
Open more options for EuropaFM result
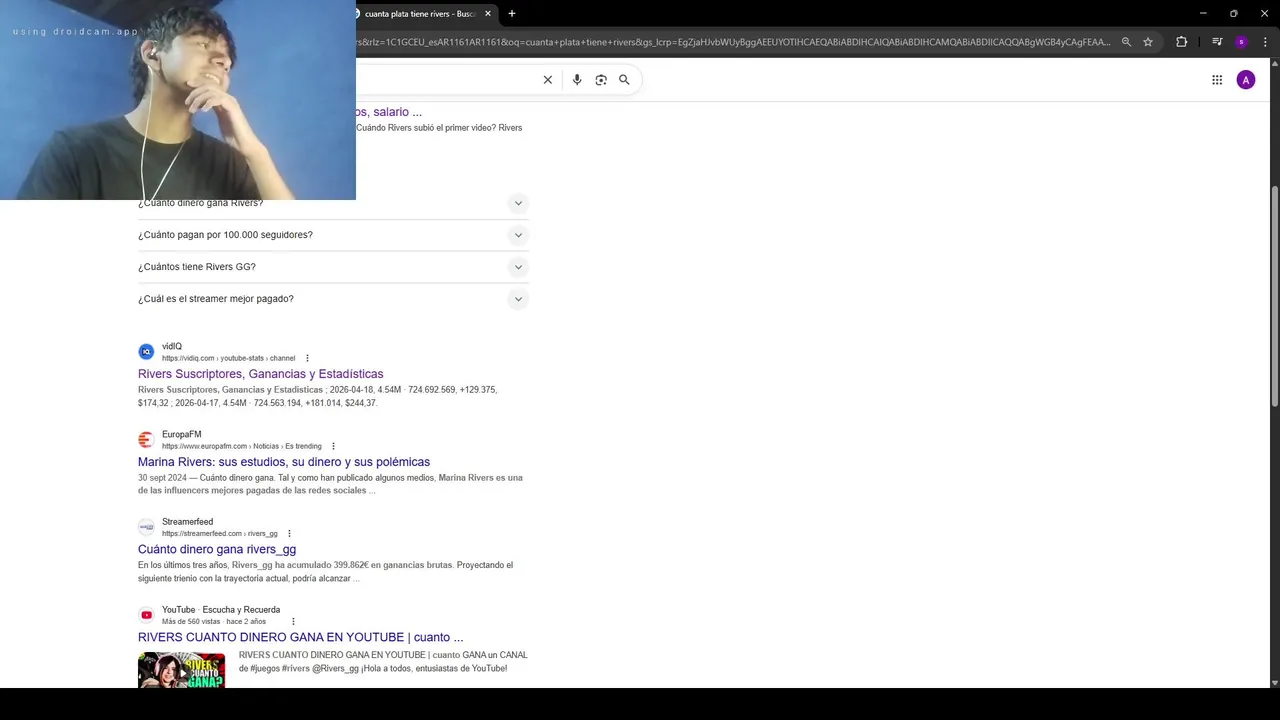(x=333, y=446)
